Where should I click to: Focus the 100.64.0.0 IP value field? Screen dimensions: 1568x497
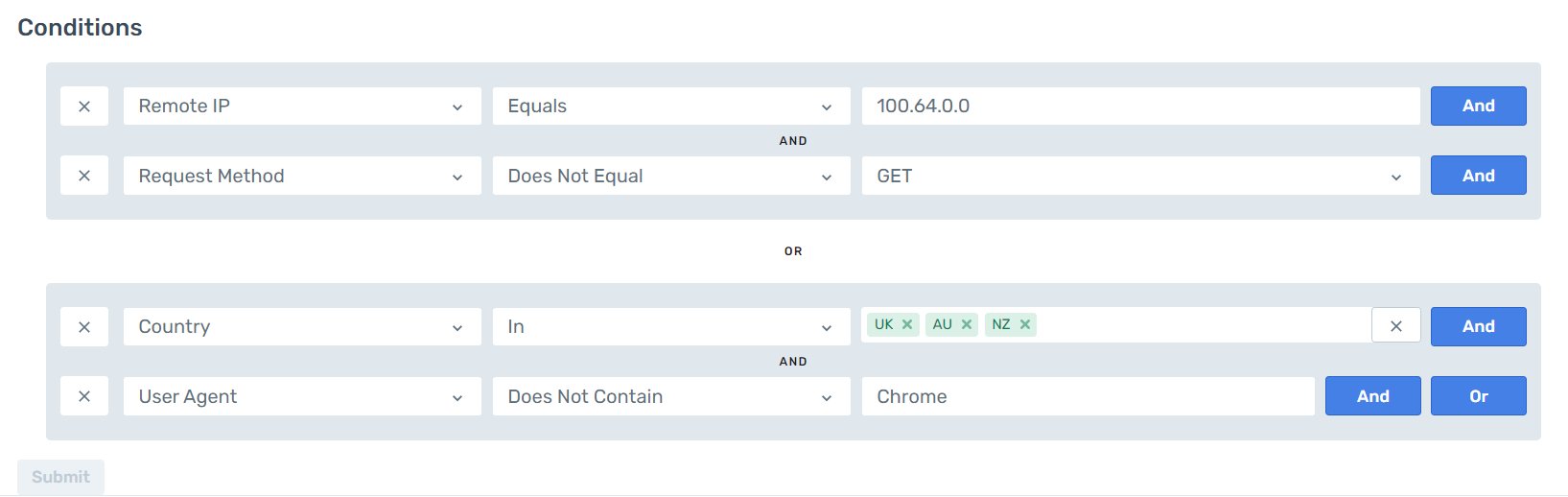tap(1141, 106)
